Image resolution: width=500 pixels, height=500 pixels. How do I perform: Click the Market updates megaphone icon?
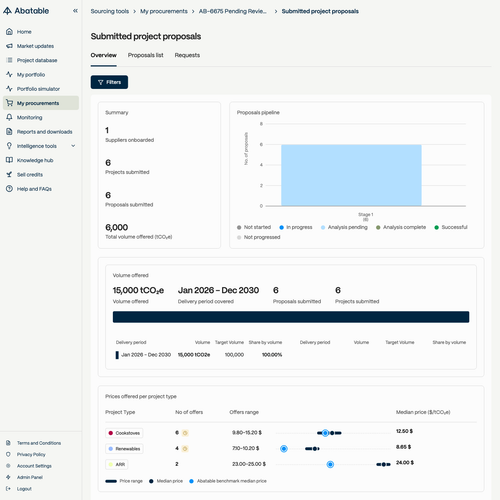9,46
